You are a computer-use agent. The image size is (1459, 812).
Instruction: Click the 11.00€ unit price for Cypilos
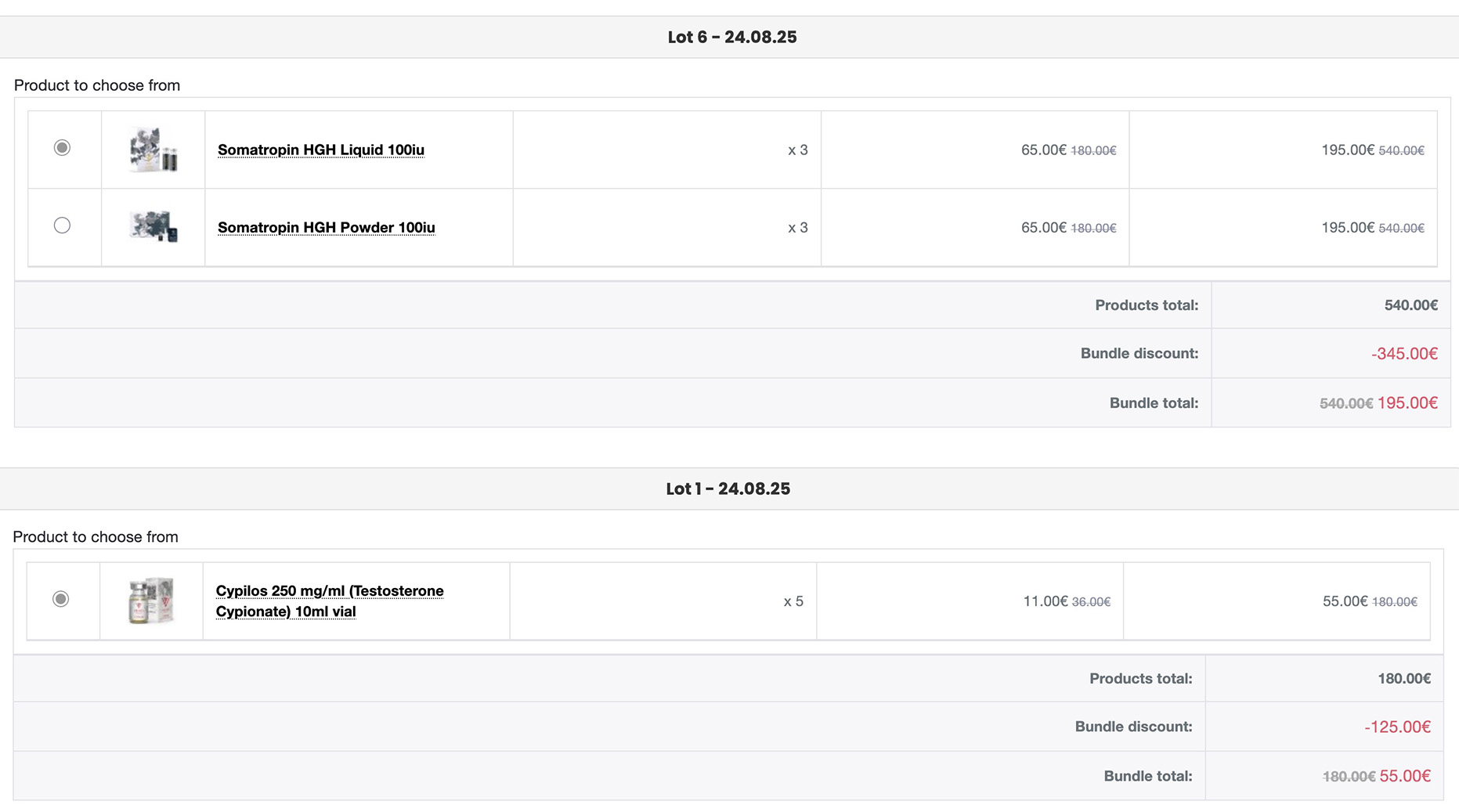(x=1045, y=601)
